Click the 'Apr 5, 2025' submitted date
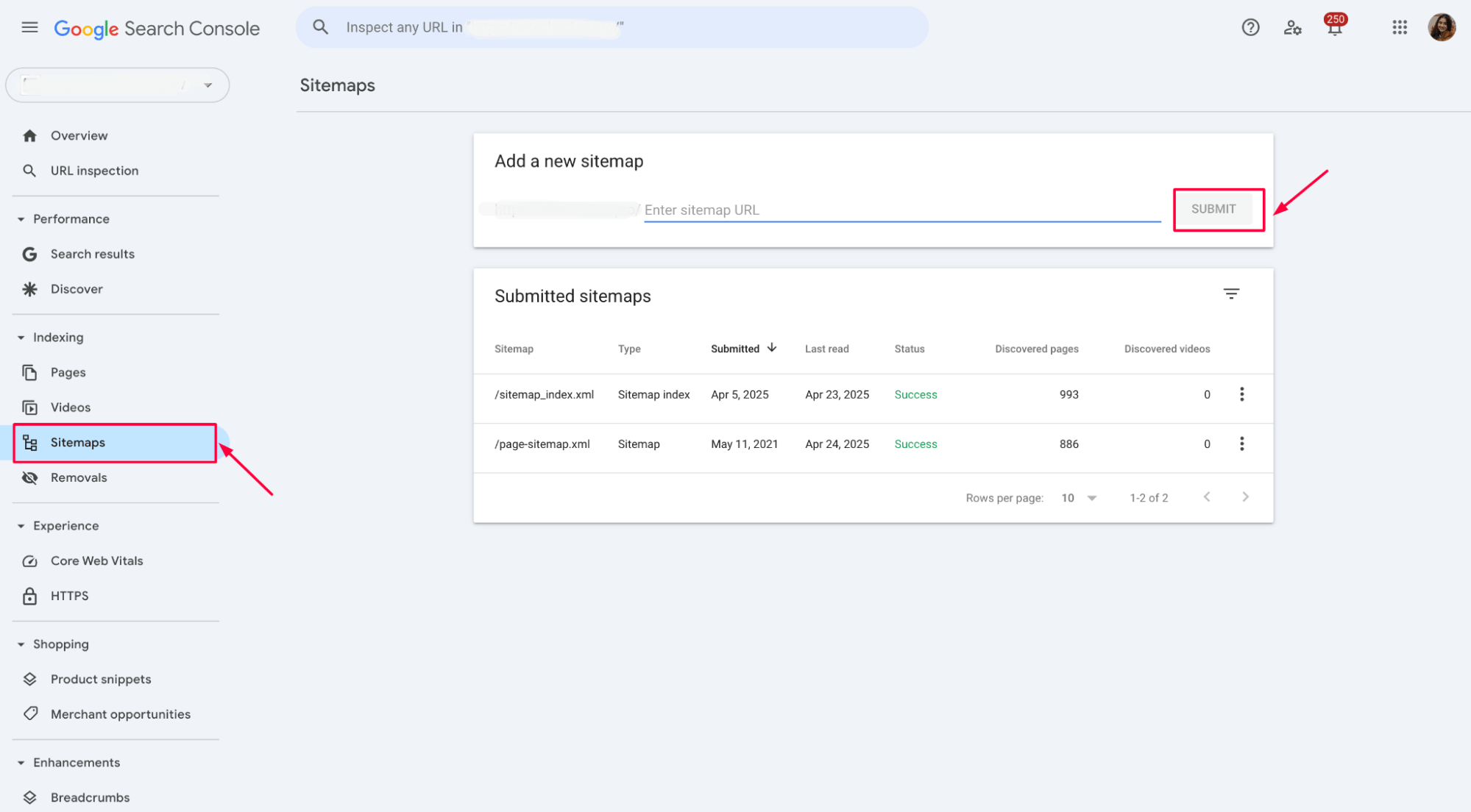1471x812 pixels. click(740, 395)
